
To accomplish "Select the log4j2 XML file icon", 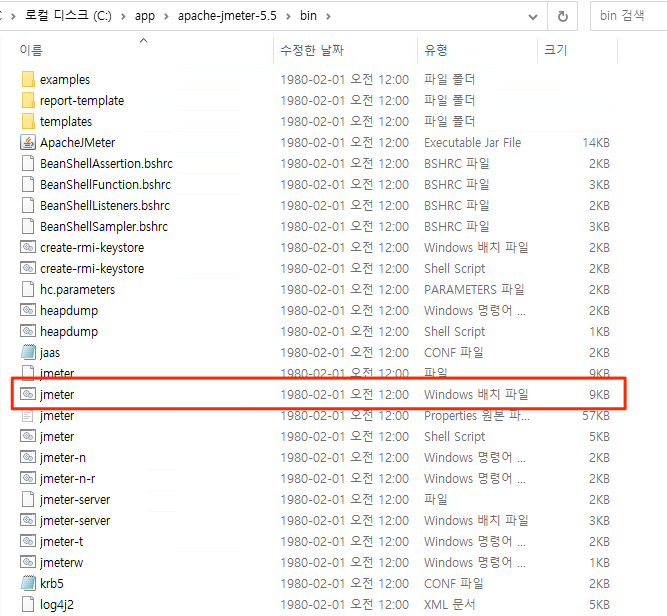I will (x=28, y=605).
